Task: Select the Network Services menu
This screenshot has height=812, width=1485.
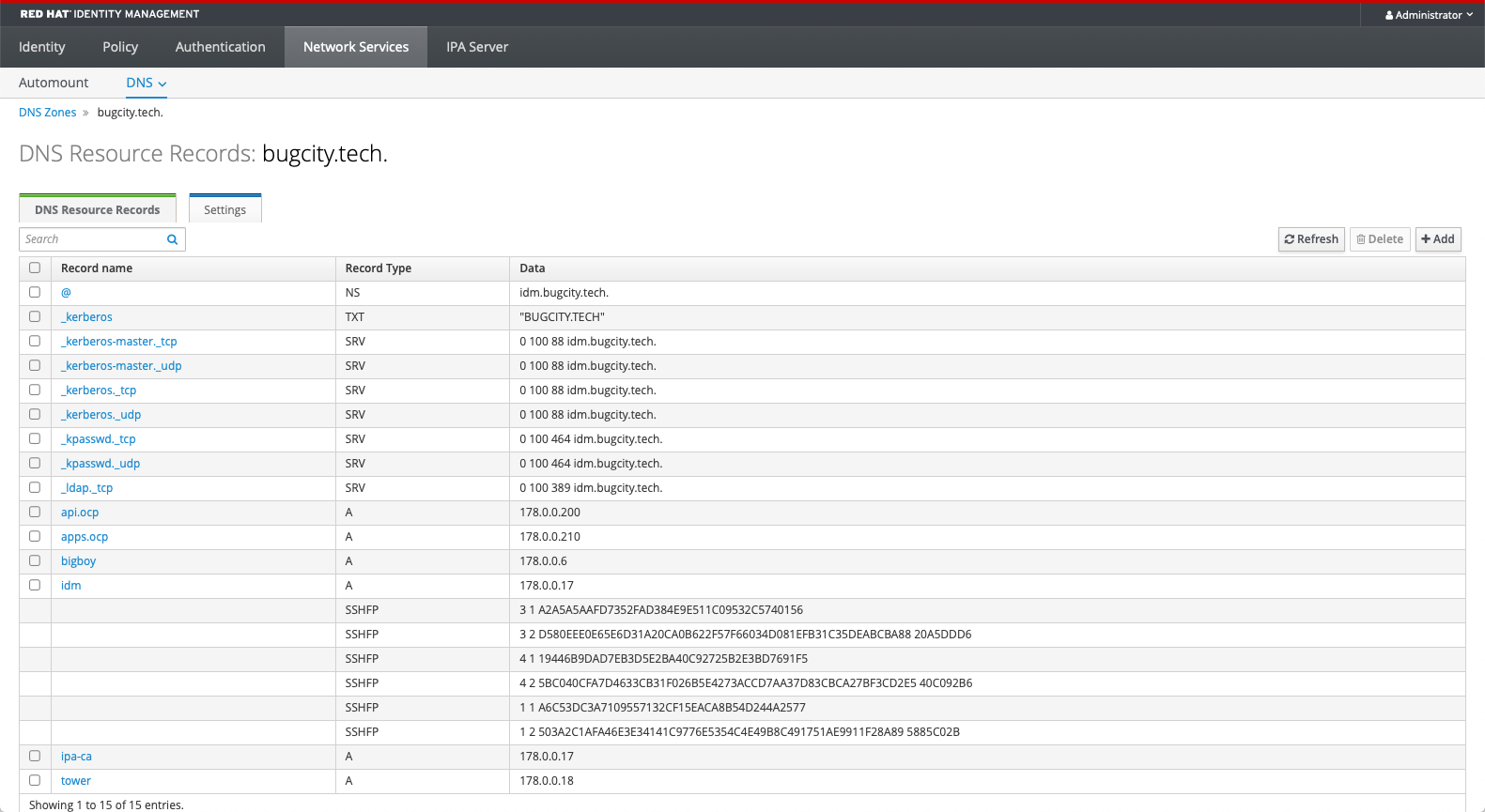Action: point(356,47)
